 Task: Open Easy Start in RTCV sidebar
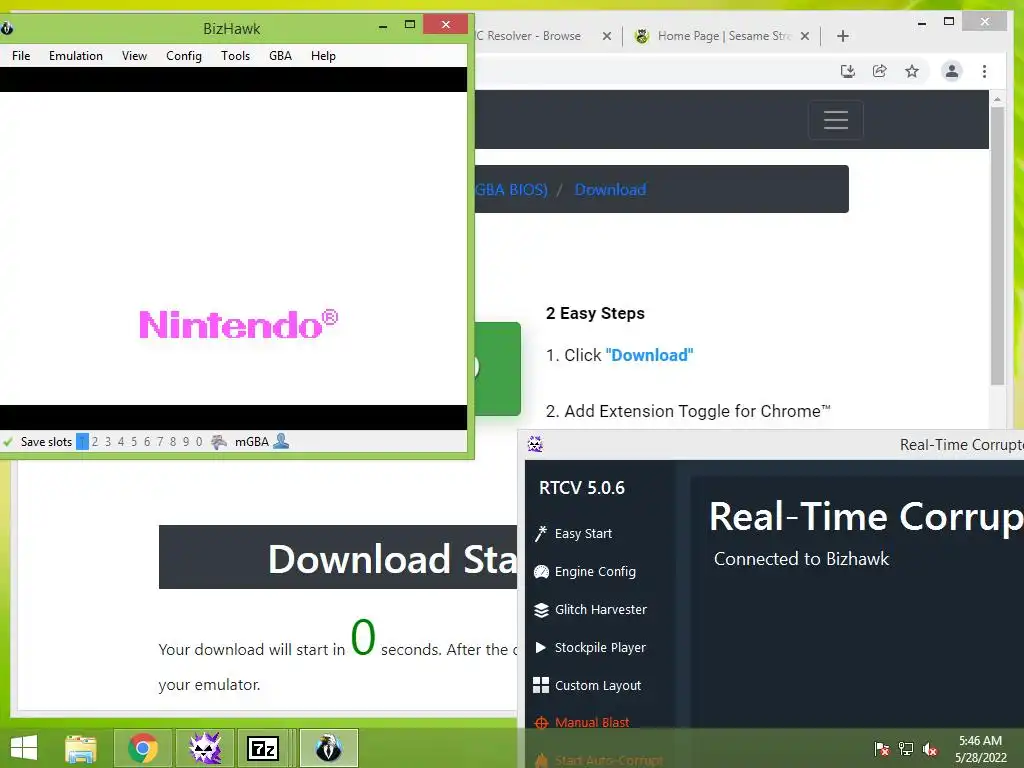coord(573,534)
